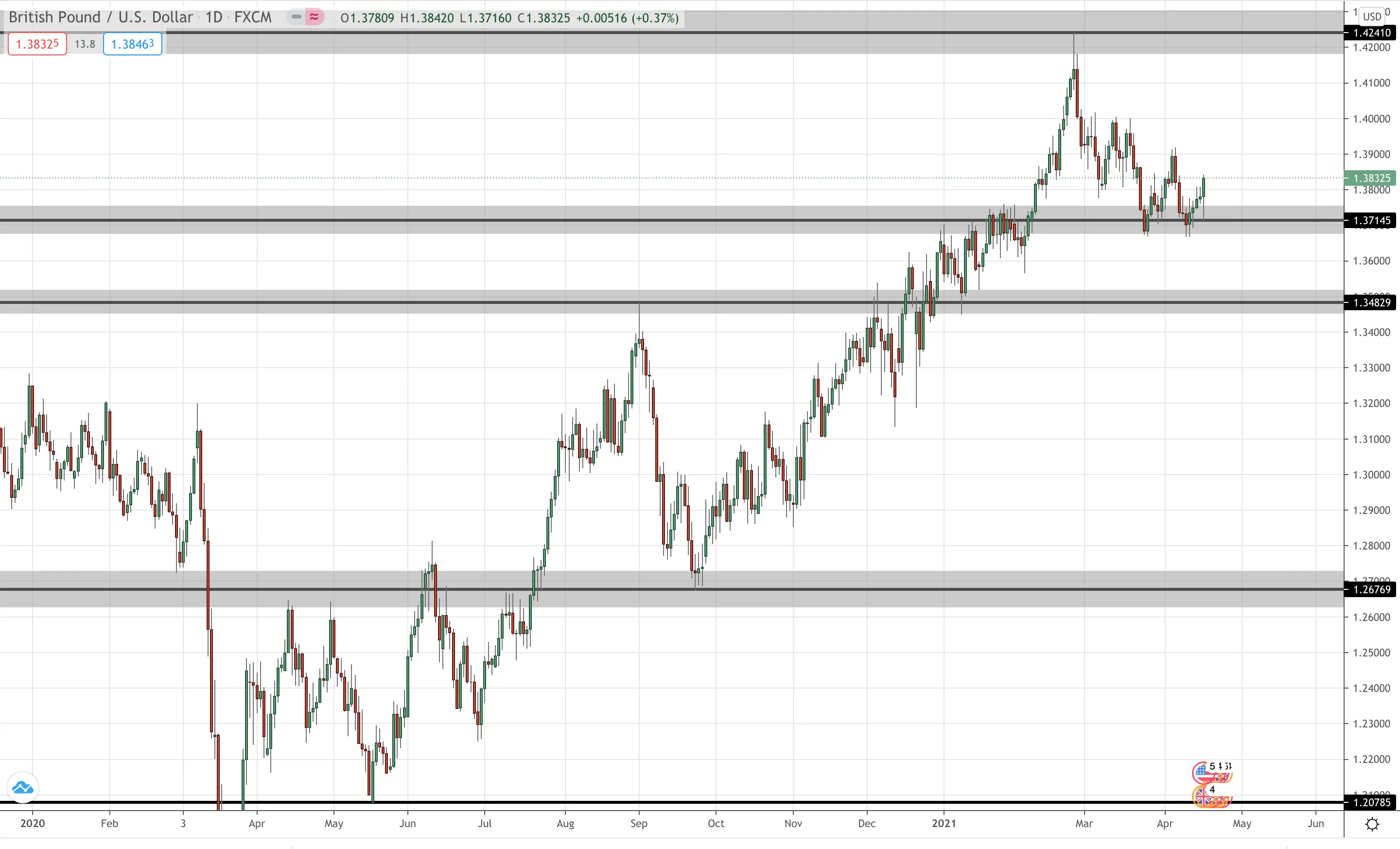This screenshot has height=849, width=1400.
Task: Click the Jun label at right of time axis
Action: click(x=1315, y=823)
